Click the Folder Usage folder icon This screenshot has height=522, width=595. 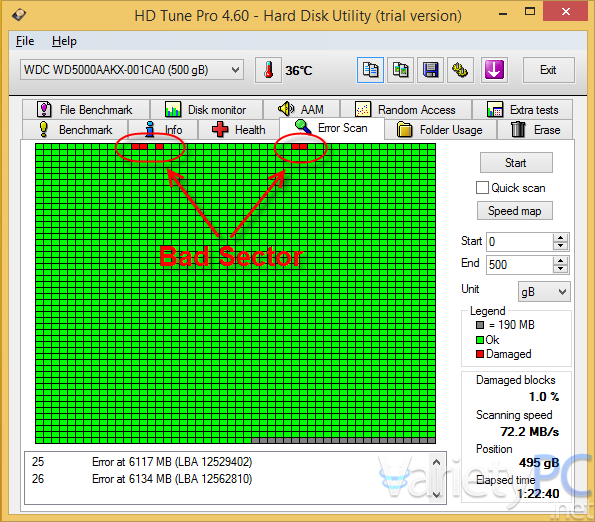pyautogui.click(x=405, y=129)
